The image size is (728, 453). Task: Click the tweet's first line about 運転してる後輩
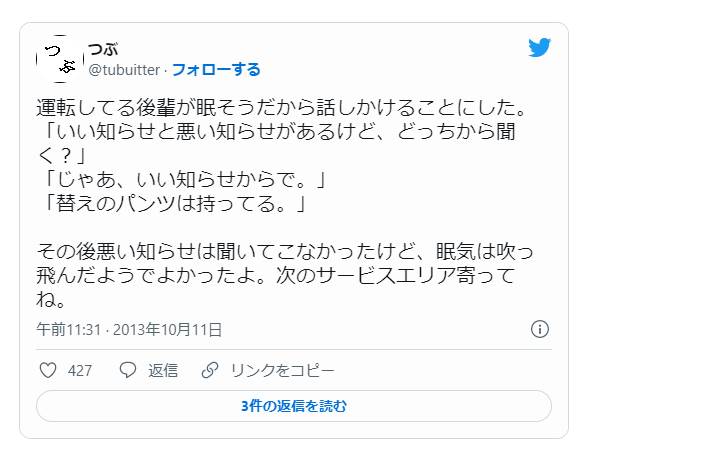282,108
